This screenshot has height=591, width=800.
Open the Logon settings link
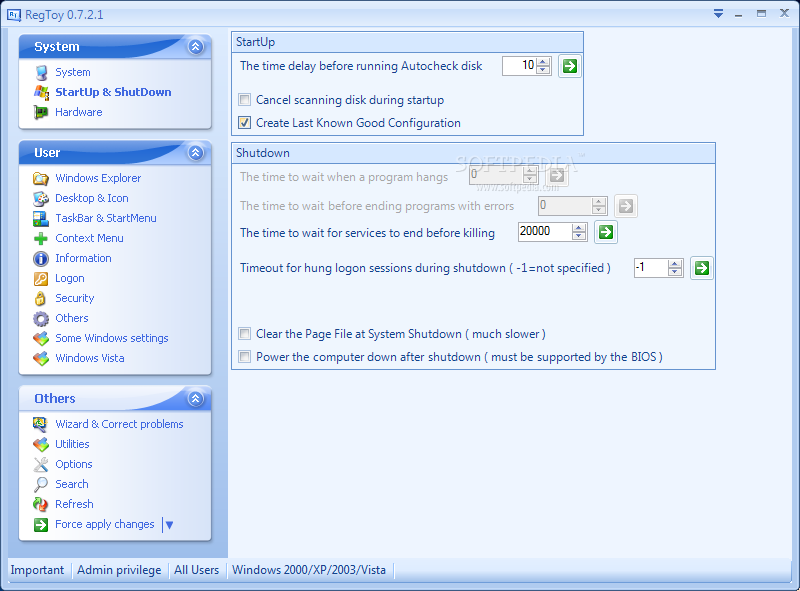click(70, 279)
